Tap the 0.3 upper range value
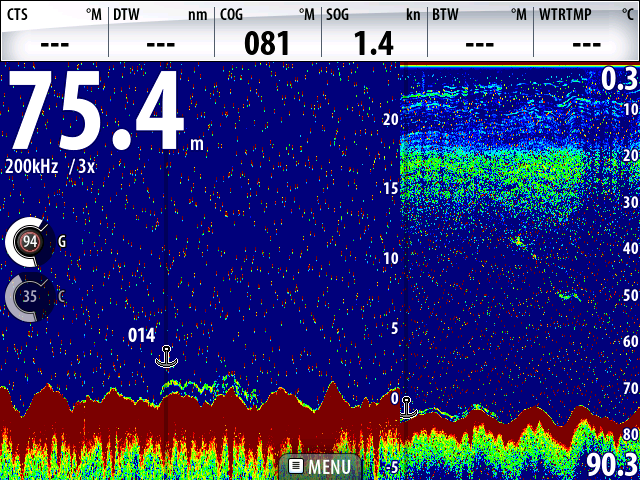The width and height of the screenshot is (640, 480). coord(619,80)
